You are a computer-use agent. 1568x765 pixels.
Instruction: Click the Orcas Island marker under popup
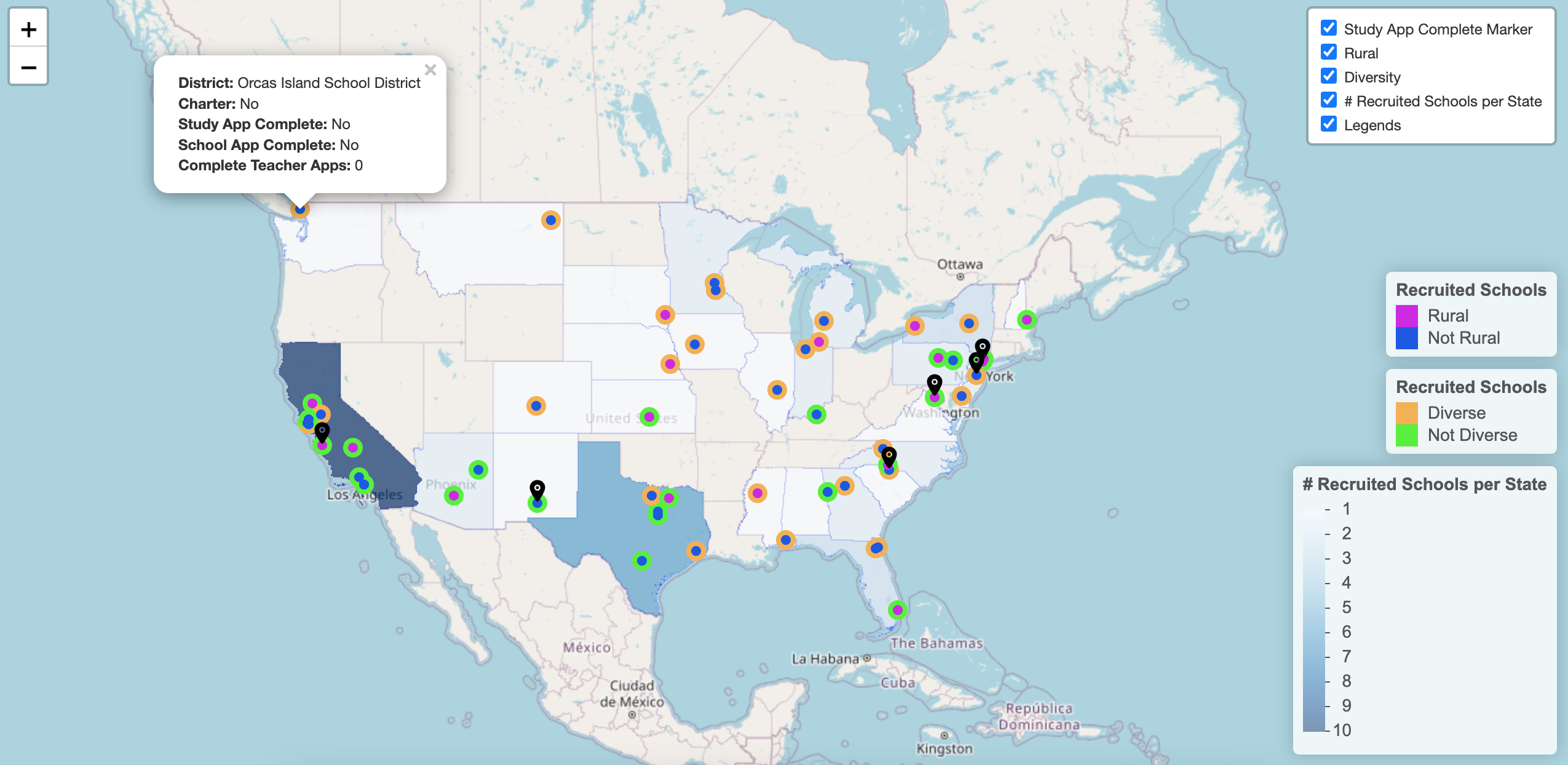(x=299, y=210)
